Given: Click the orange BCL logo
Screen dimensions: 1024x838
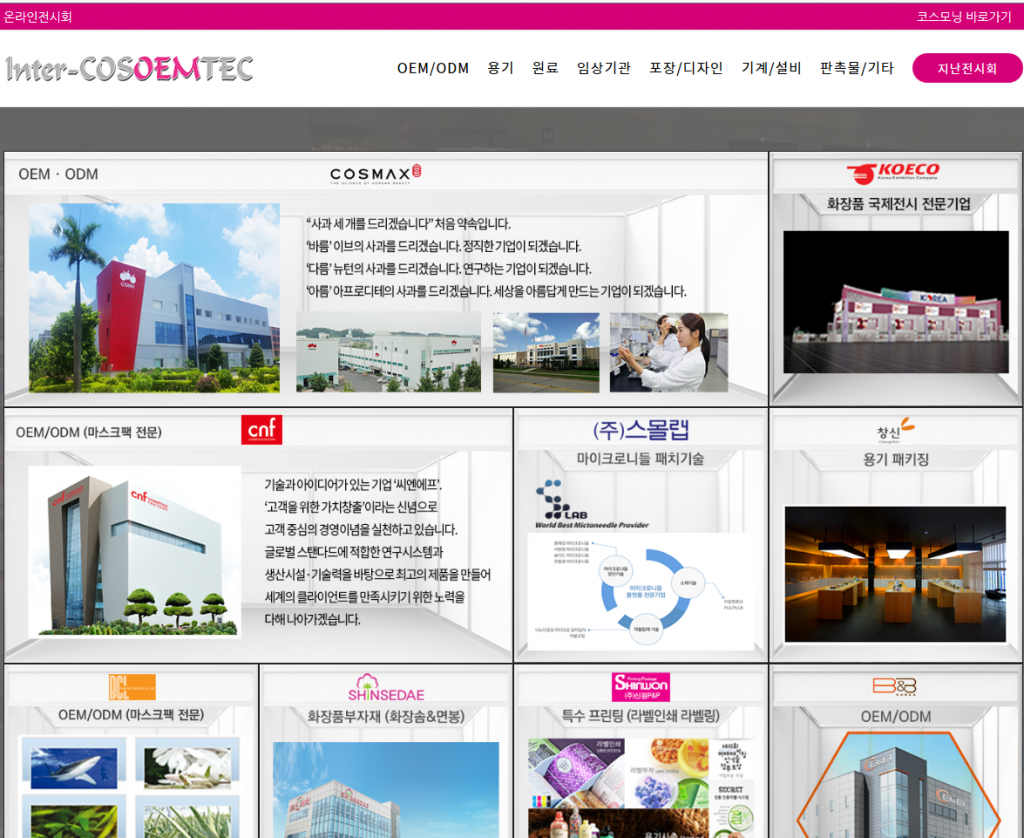Looking at the screenshot, I should [132, 687].
